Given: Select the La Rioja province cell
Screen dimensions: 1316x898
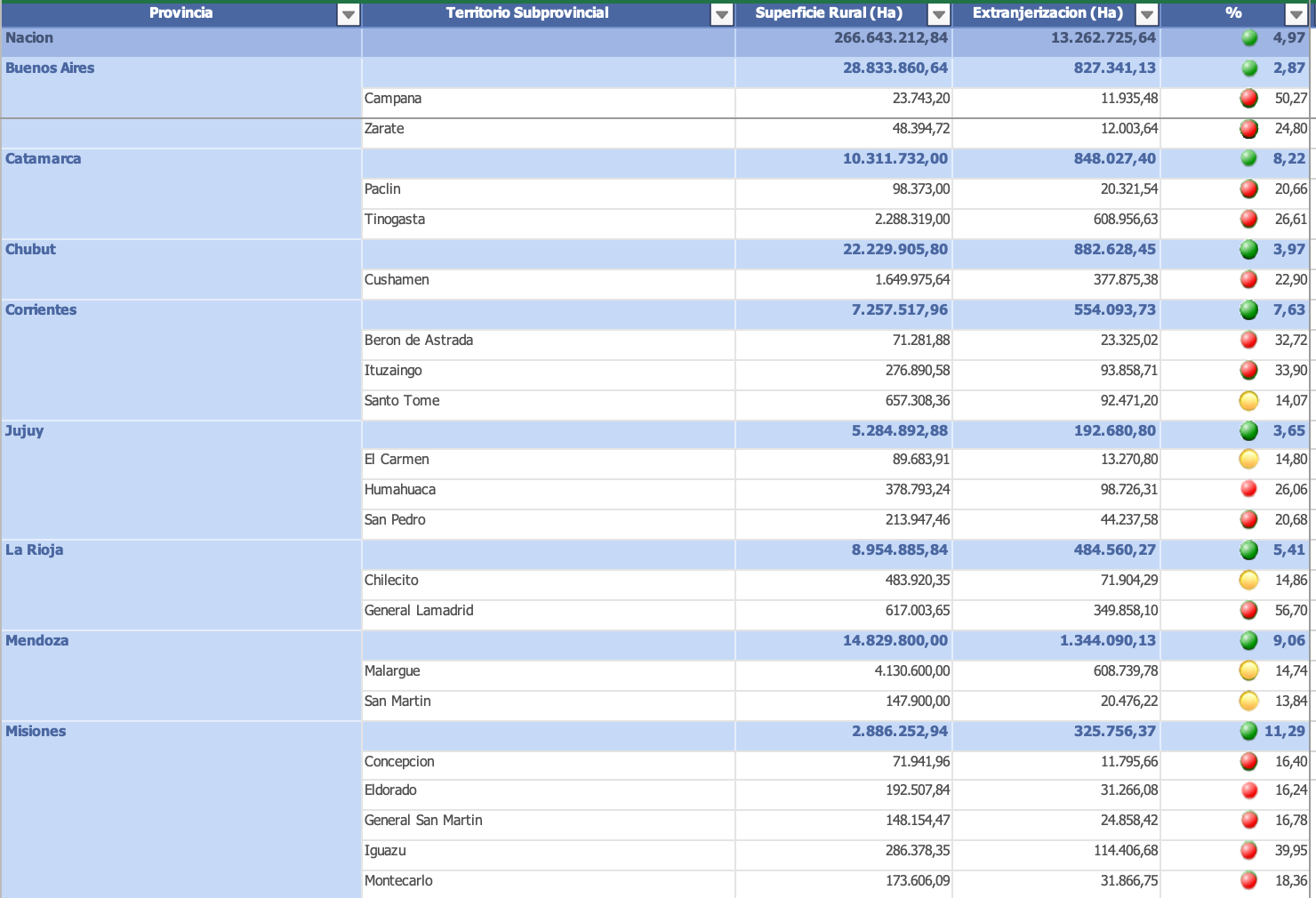Looking at the screenshot, I should [181, 585].
